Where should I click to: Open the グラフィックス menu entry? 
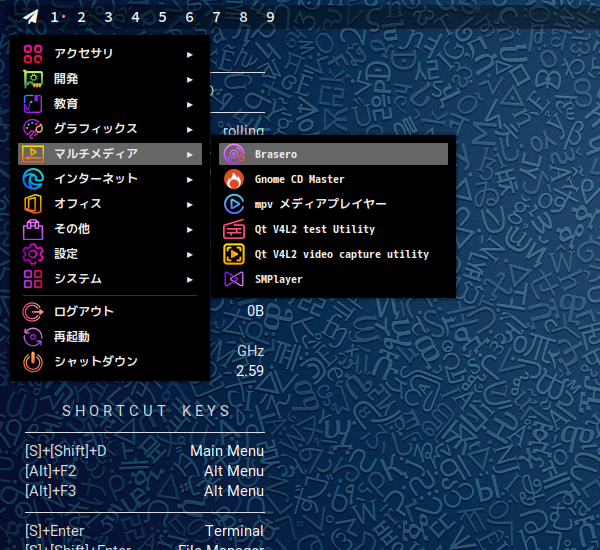110,129
